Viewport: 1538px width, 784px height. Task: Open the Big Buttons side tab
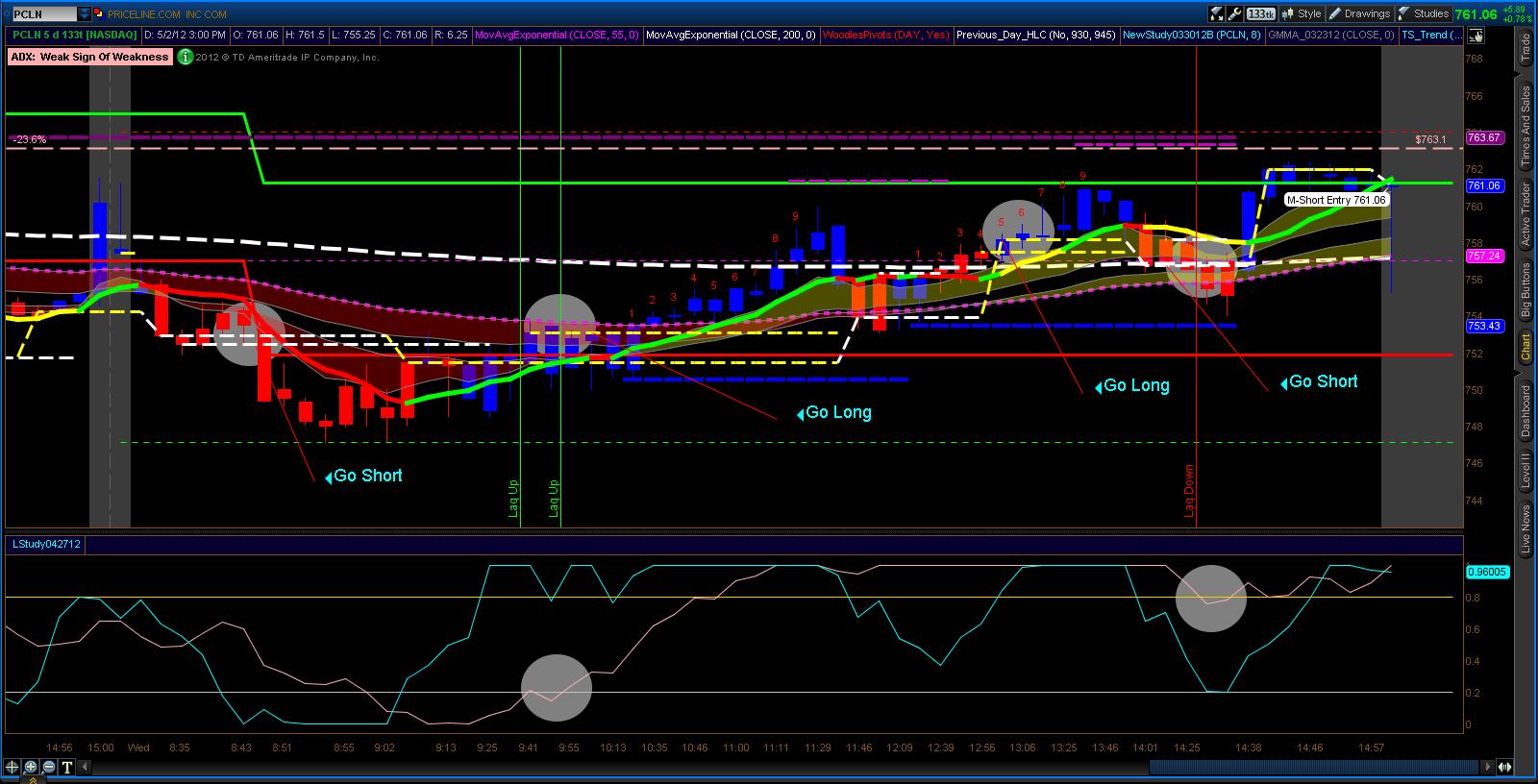[x=1526, y=290]
